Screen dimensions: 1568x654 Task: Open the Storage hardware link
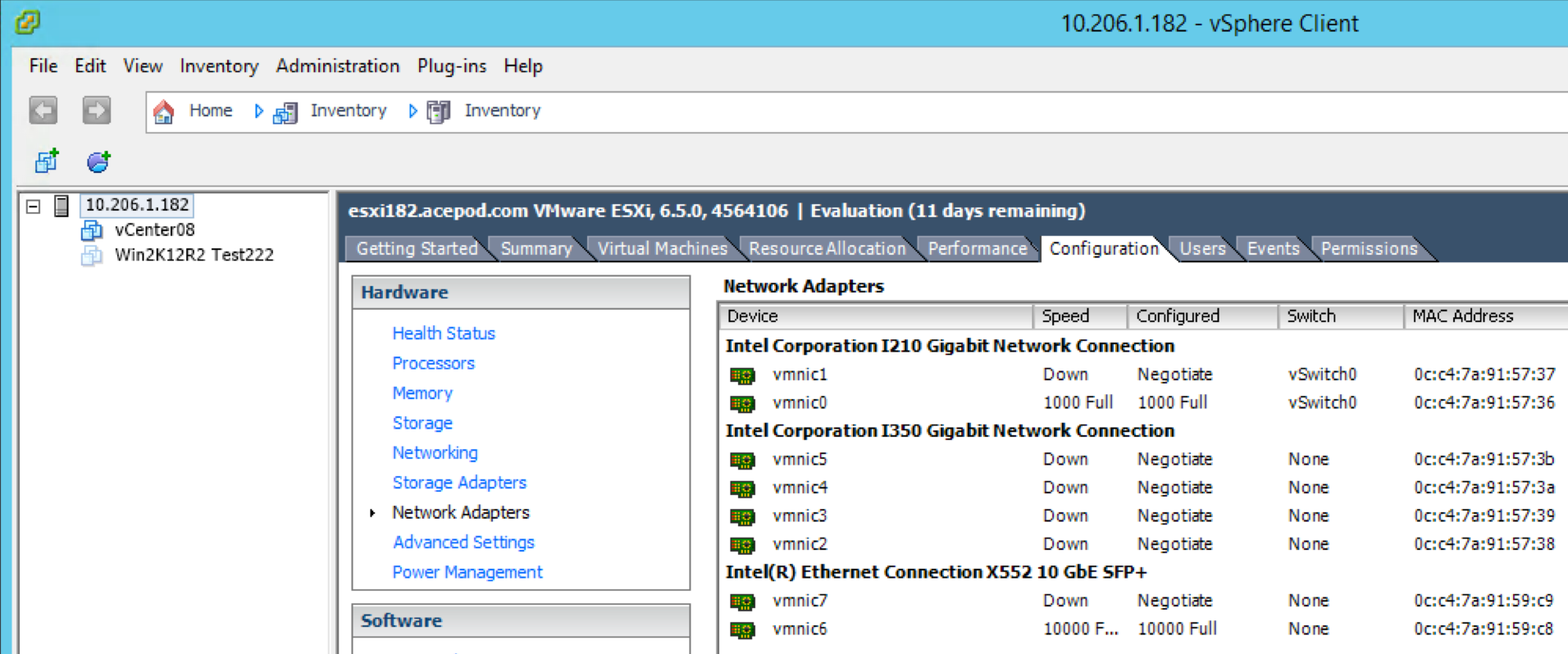[422, 423]
